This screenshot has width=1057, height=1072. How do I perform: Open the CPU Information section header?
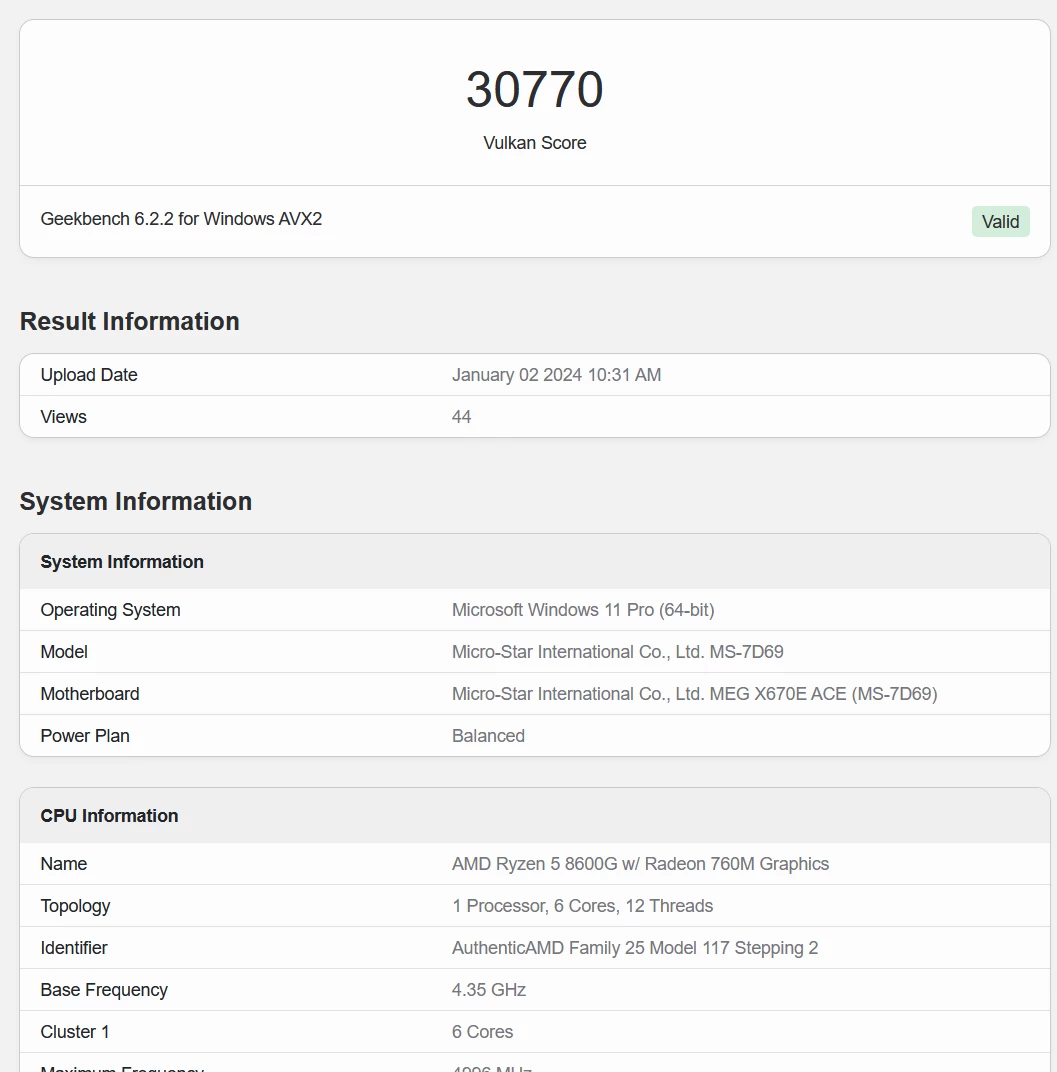click(109, 815)
